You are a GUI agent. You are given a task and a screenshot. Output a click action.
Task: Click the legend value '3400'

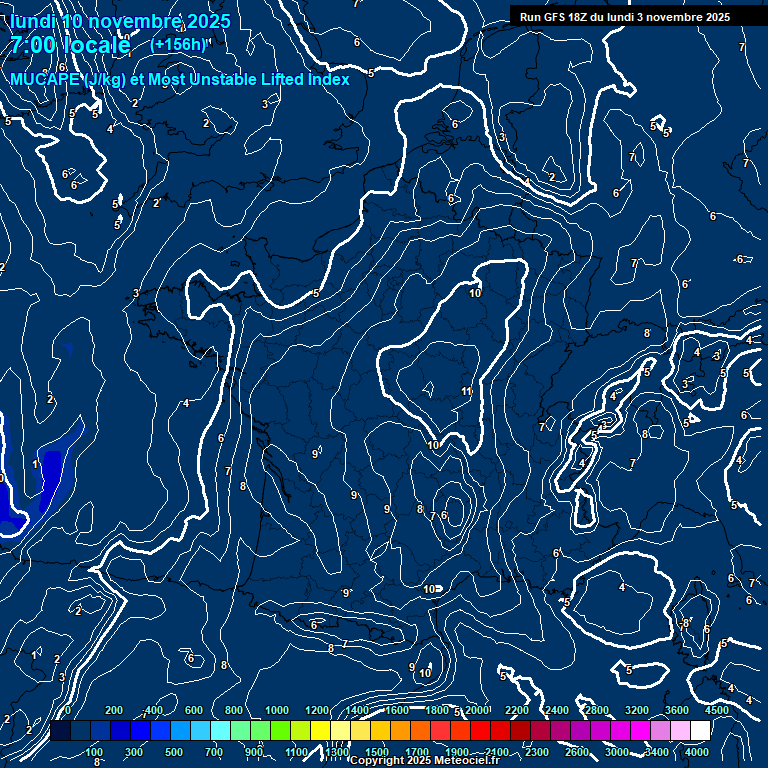tap(657, 752)
